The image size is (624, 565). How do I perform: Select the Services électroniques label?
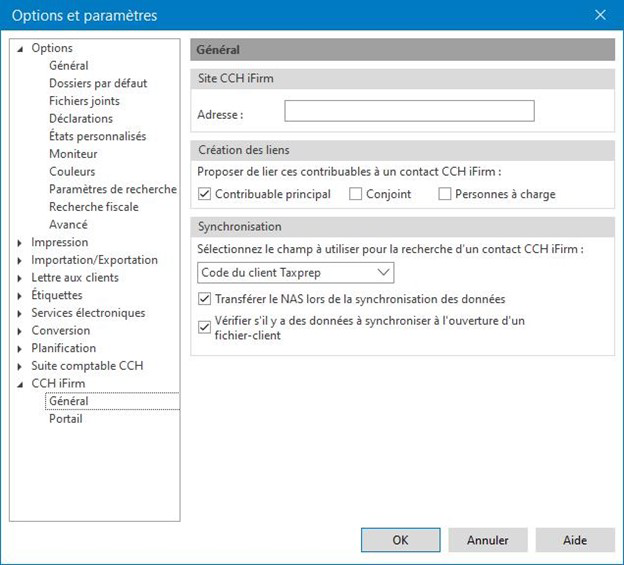88,313
